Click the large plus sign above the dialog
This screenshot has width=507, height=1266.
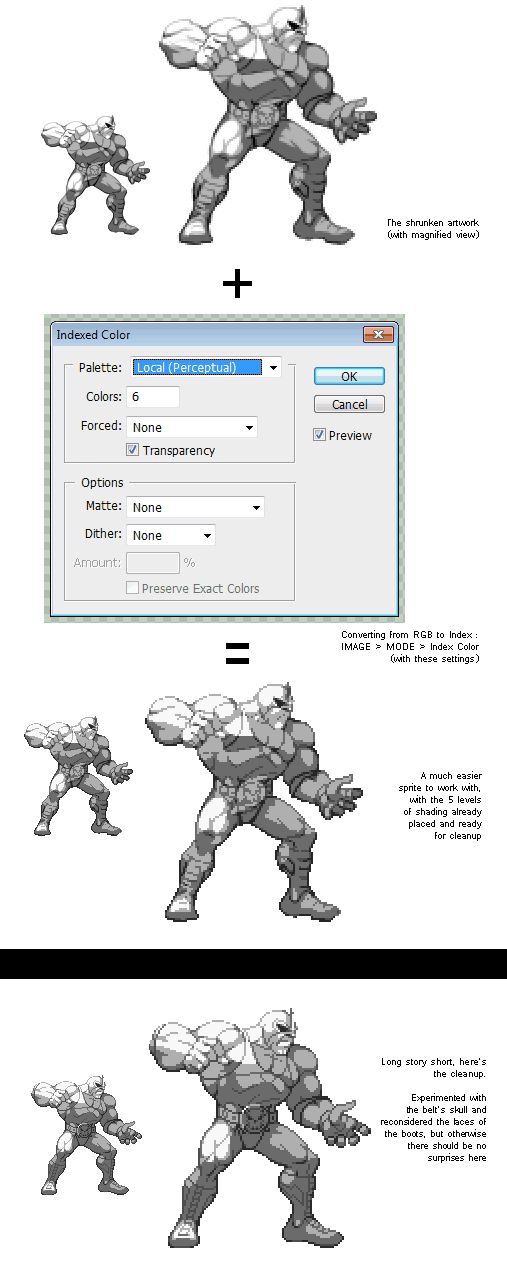(237, 285)
